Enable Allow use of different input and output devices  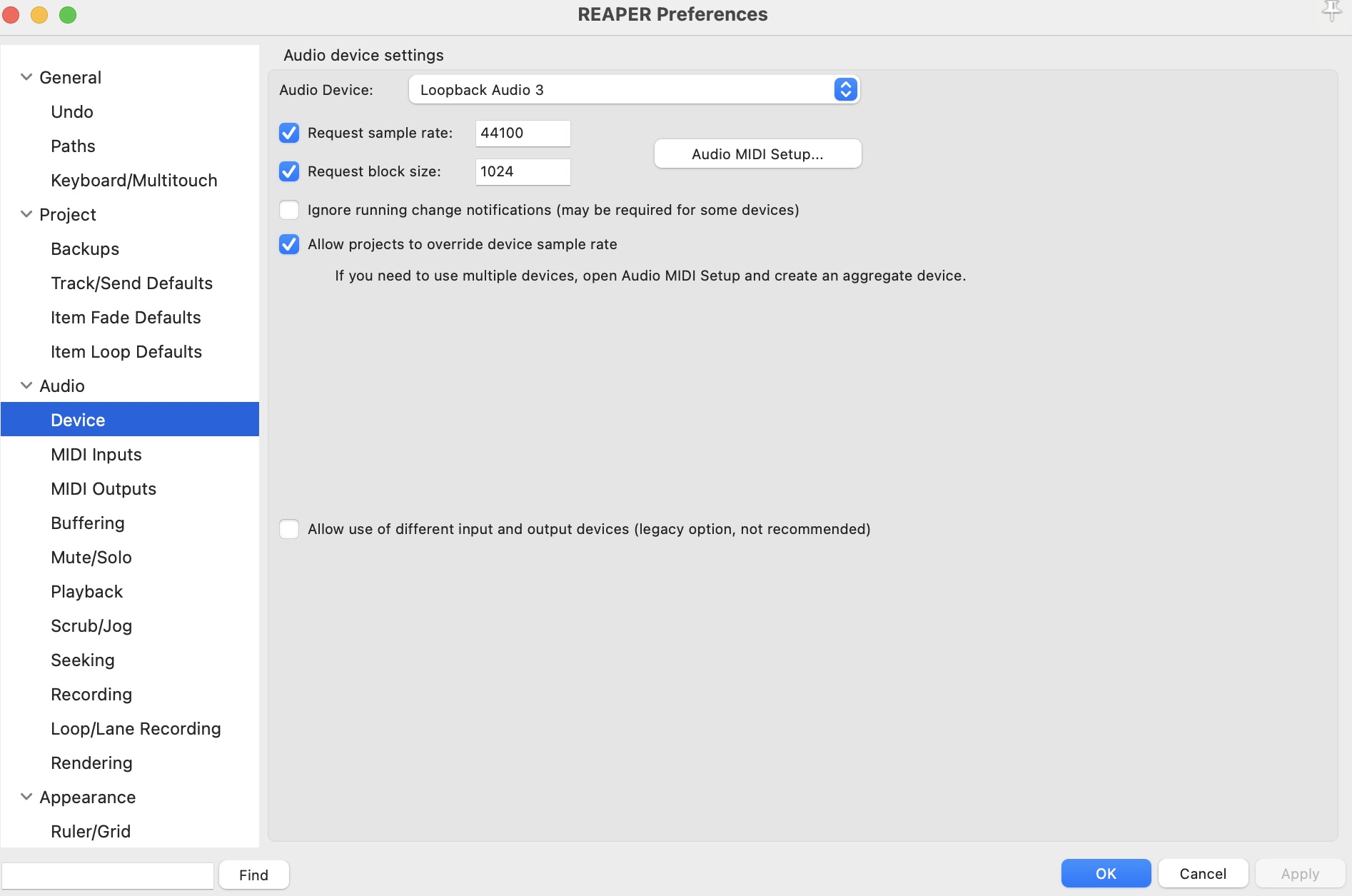[x=289, y=529]
